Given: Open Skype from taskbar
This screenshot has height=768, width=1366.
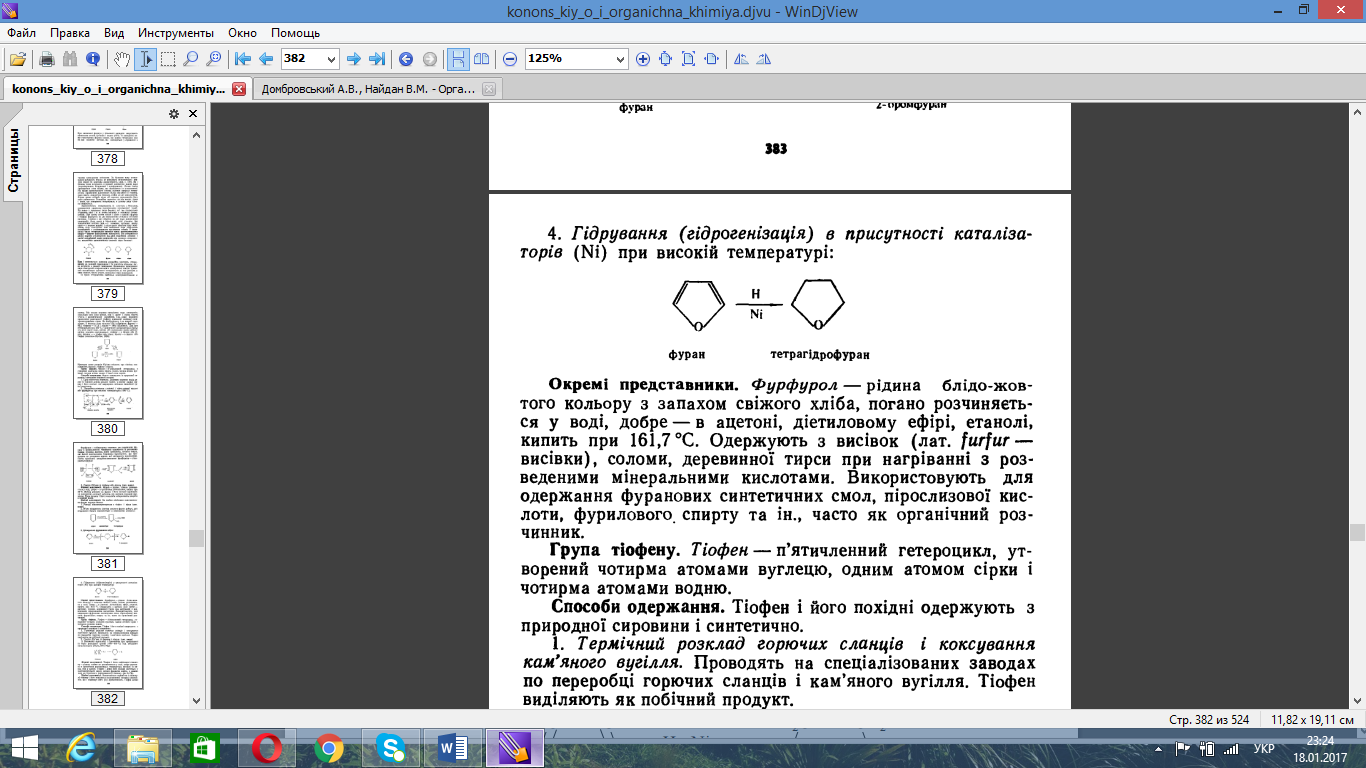Looking at the screenshot, I should tap(391, 748).
